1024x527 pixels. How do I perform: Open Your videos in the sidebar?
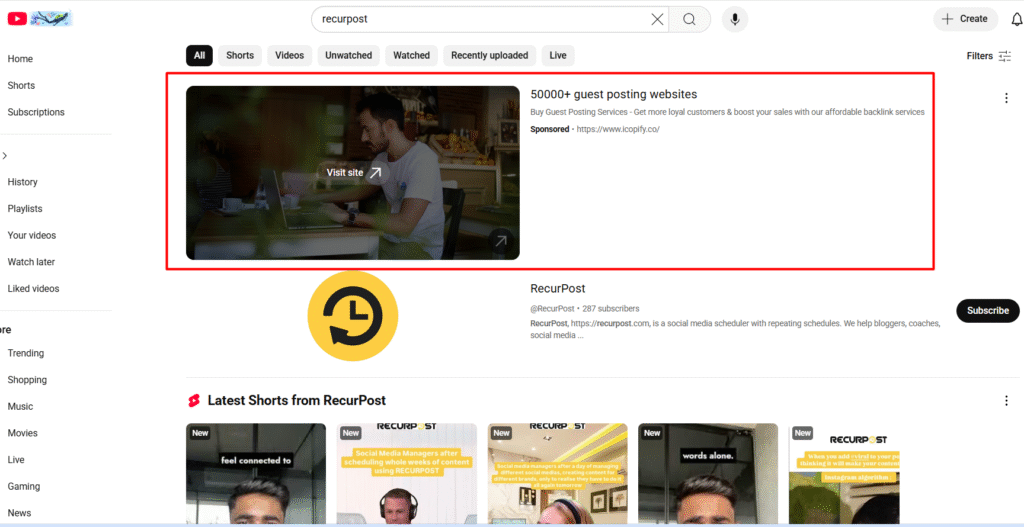32,235
